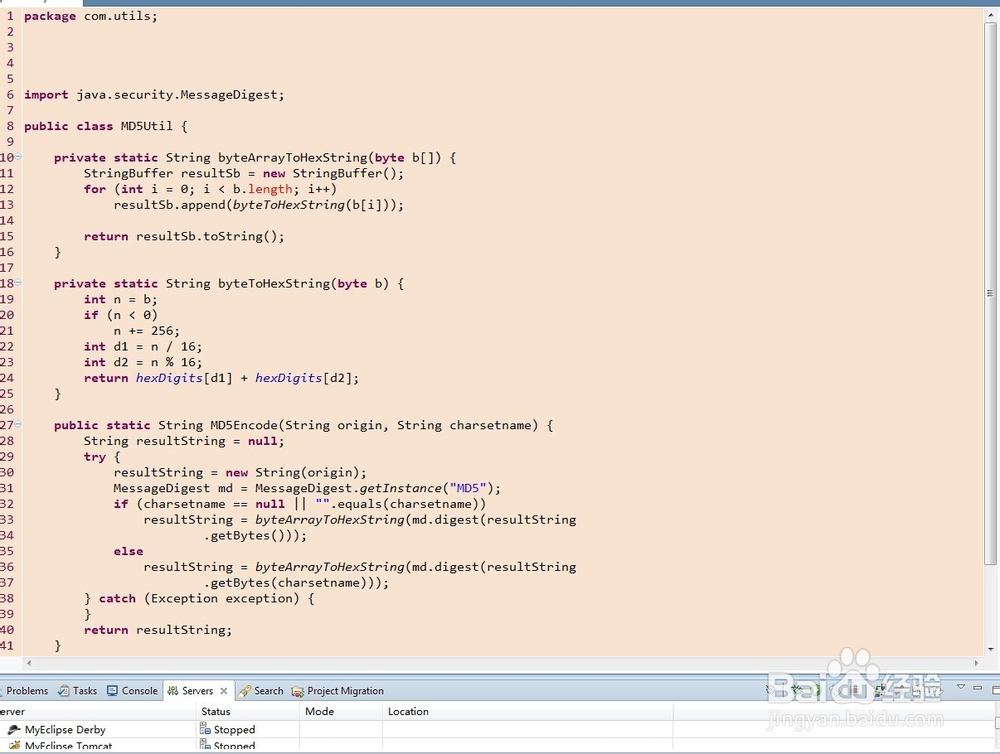Close the Servers view tab
Image resolution: width=1000 pixels, height=754 pixels.
click(224, 691)
